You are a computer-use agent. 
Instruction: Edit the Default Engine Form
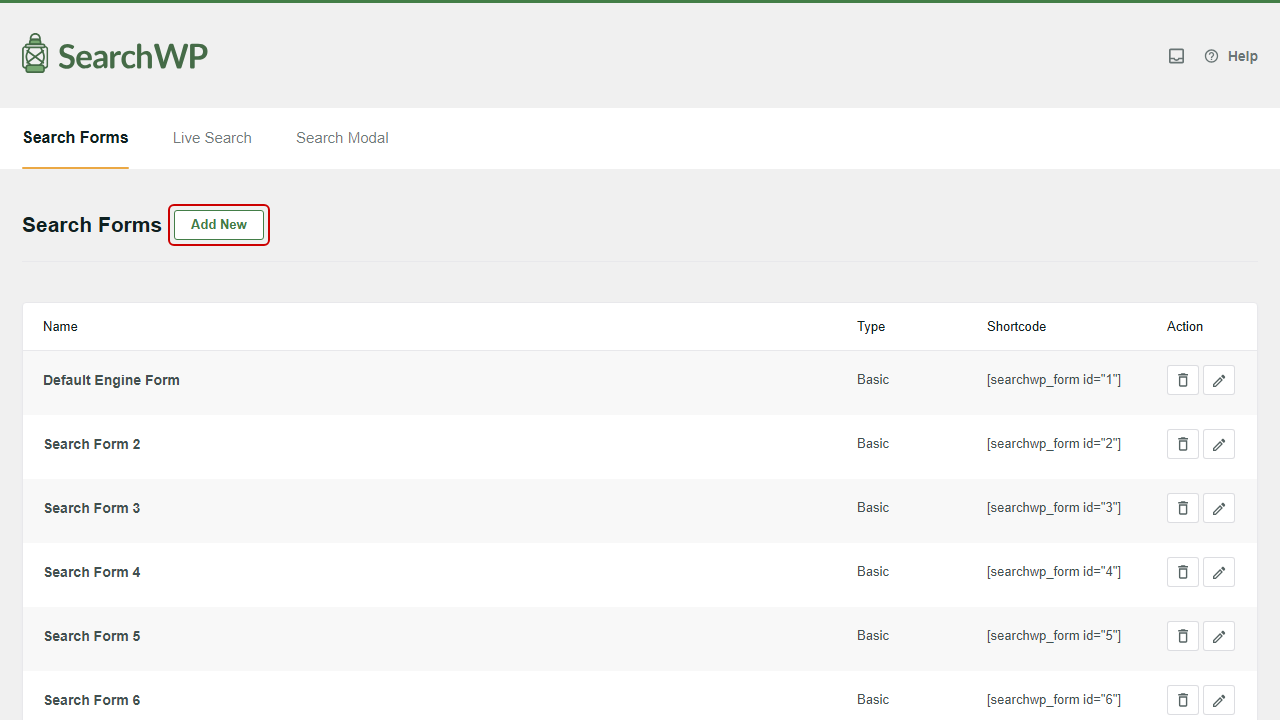click(1219, 380)
